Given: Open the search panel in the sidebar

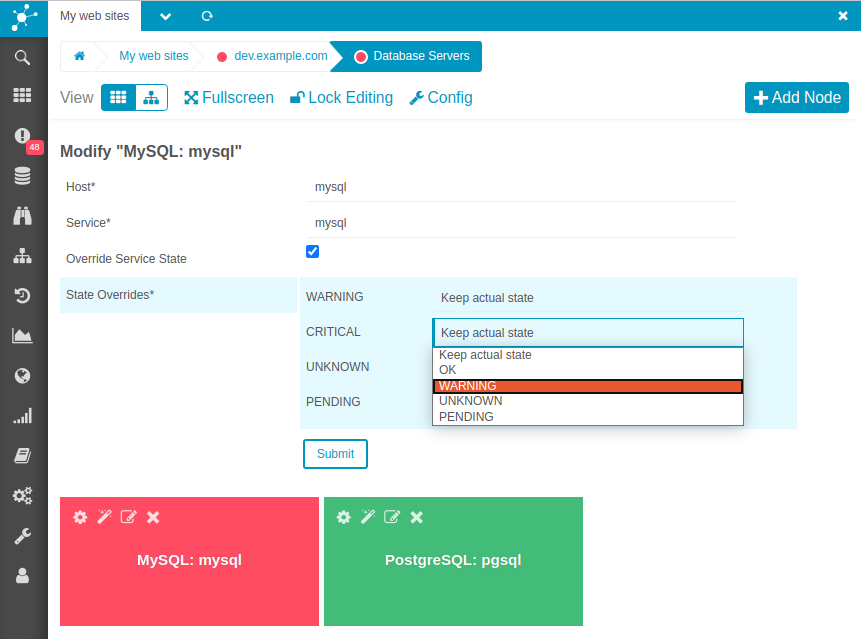Looking at the screenshot, I should [x=22, y=57].
